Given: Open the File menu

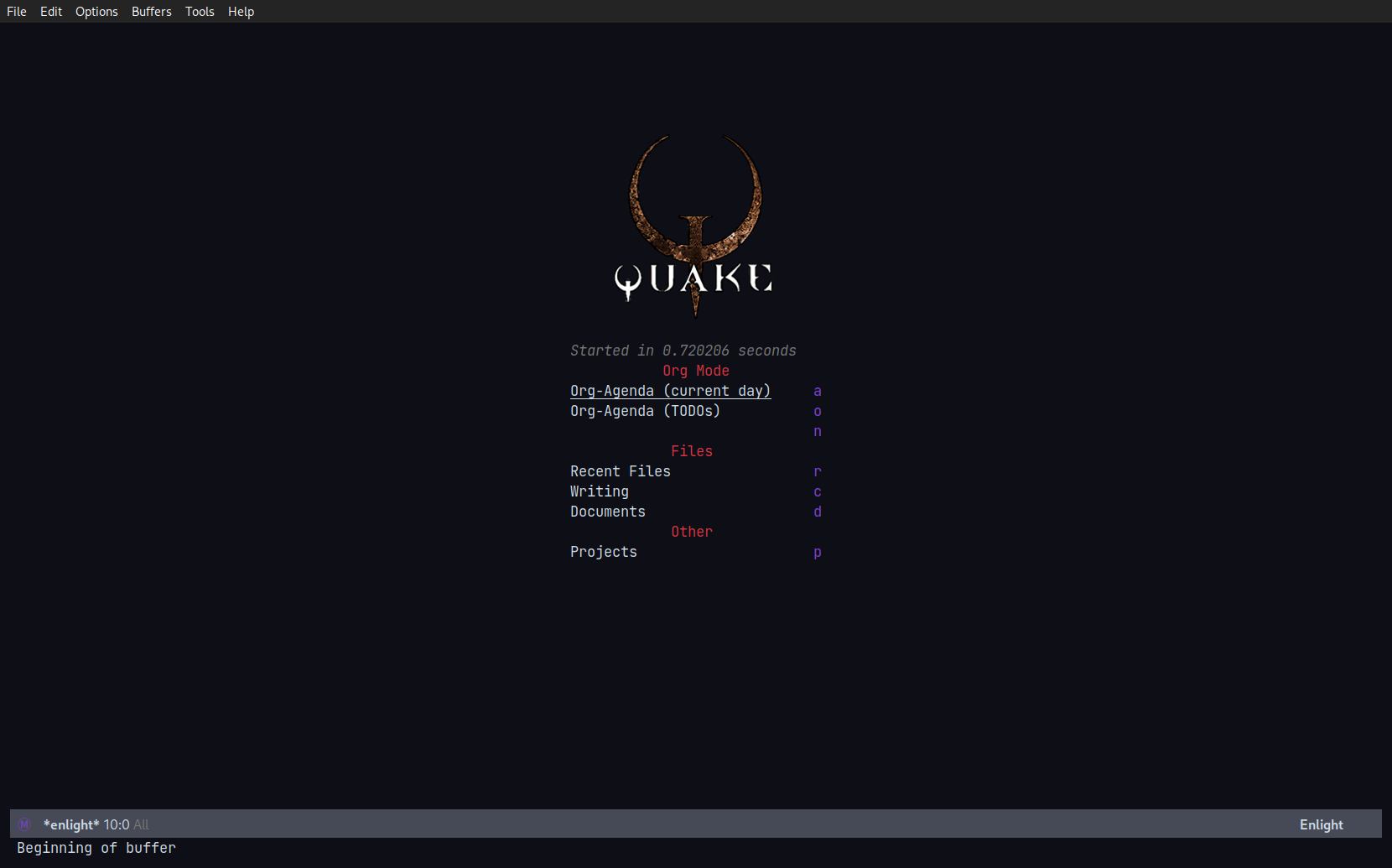Looking at the screenshot, I should (x=17, y=12).
